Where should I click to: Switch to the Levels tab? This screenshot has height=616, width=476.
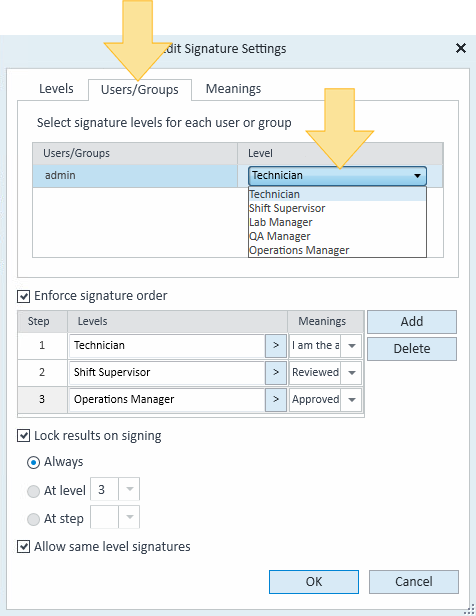click(56, 89)
